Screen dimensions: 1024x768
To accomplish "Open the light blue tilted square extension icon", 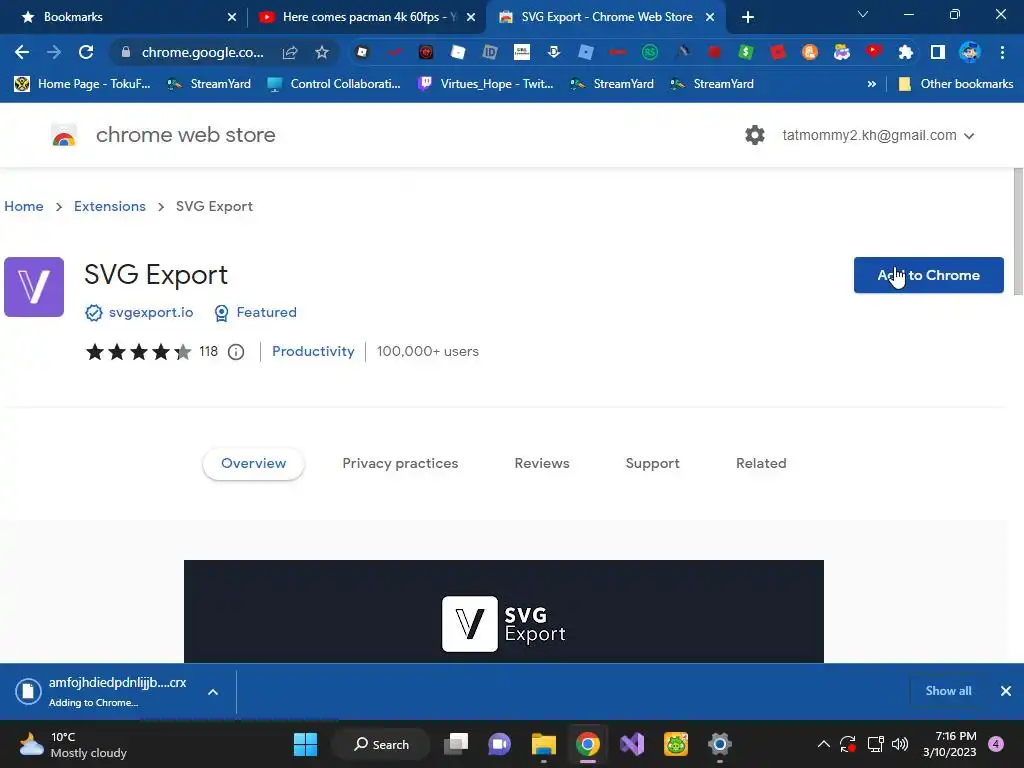I will [x=586, y=52].
